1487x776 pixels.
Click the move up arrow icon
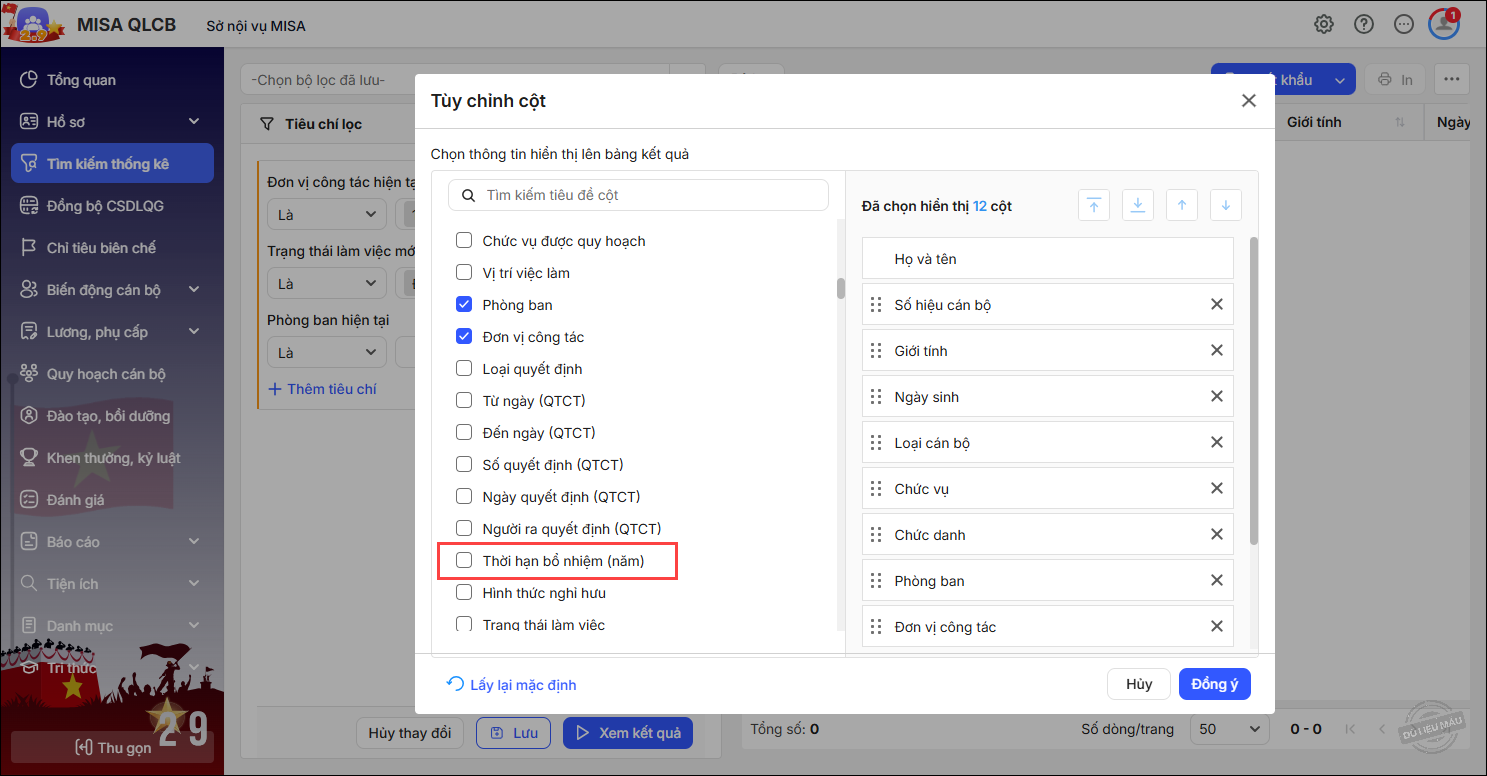pos(1181,205)
